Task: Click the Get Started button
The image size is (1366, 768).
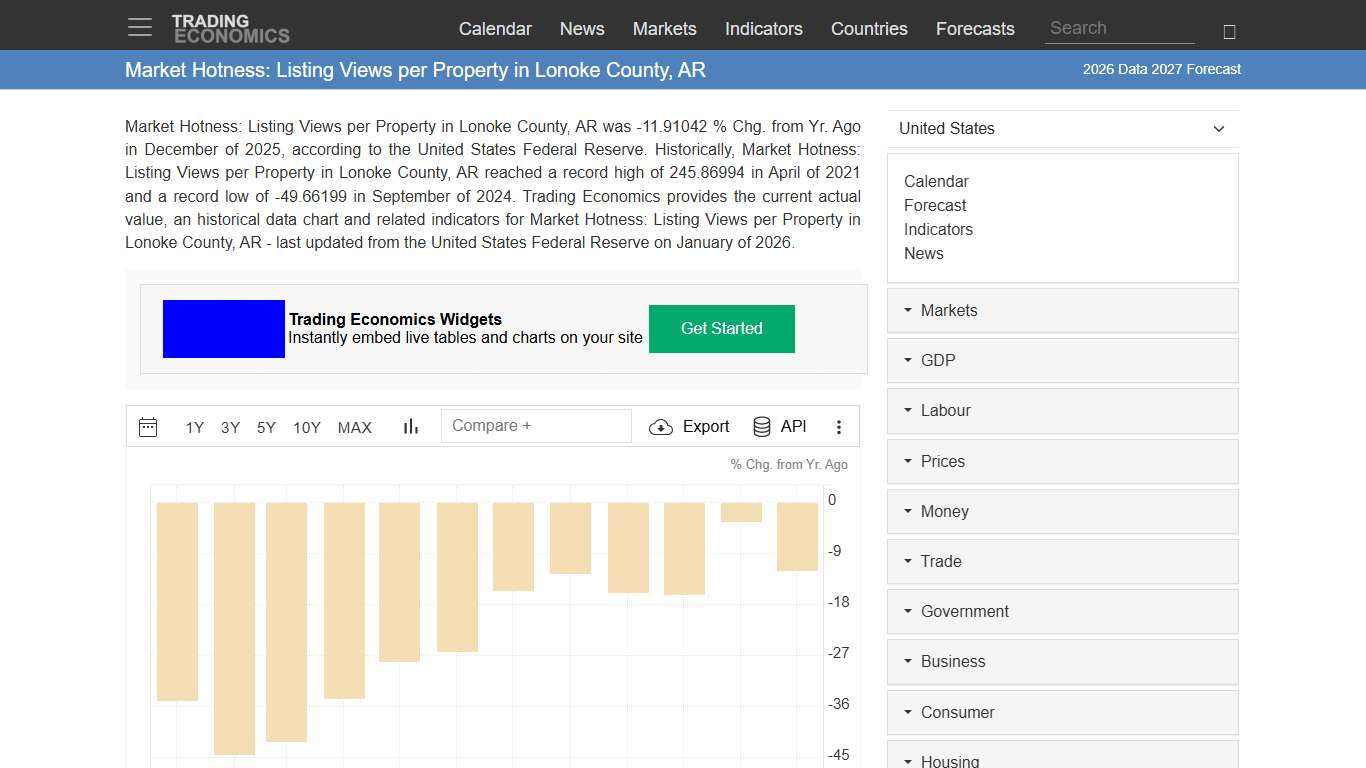Action: tap(721, 328)
